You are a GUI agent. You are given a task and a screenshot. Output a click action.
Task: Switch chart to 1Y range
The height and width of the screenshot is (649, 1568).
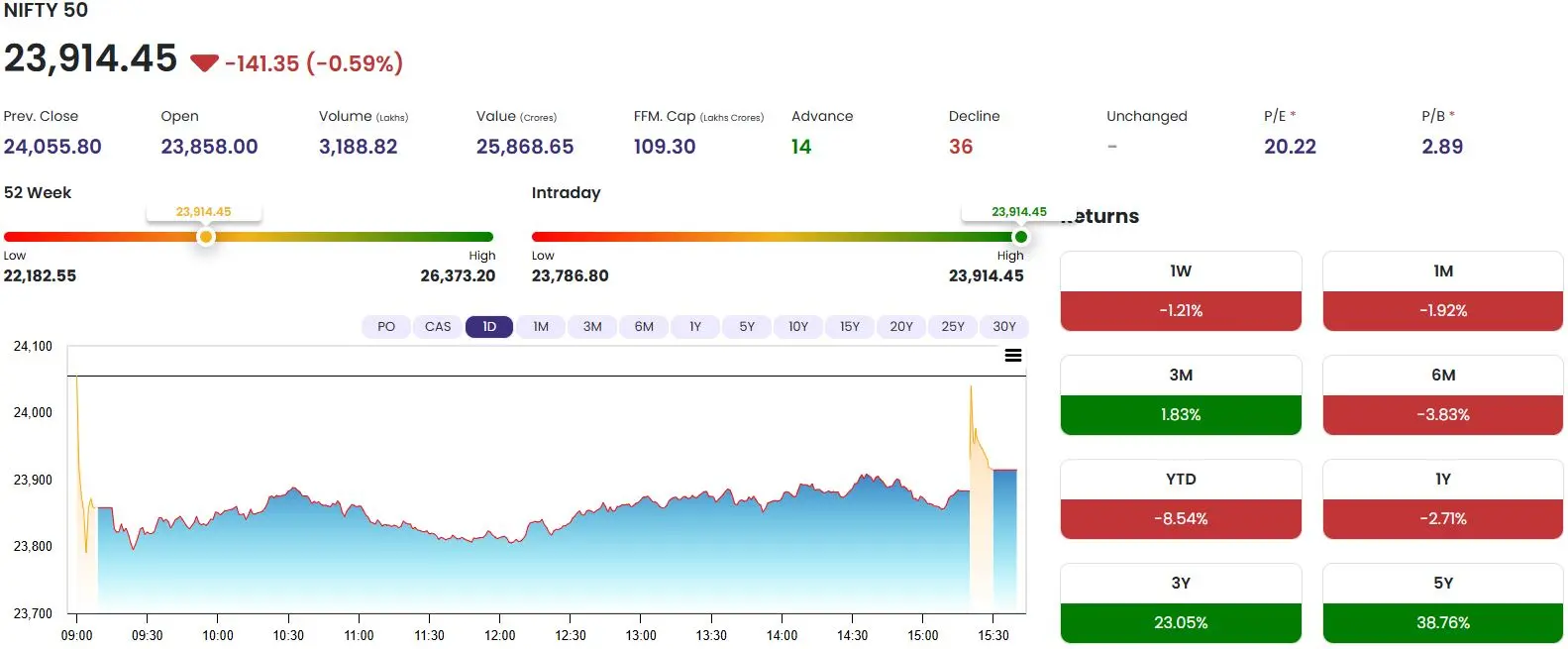[695, 327]
